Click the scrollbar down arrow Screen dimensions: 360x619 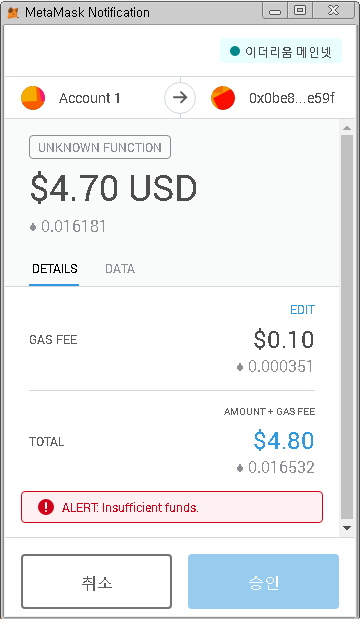(x=347, y=528)
